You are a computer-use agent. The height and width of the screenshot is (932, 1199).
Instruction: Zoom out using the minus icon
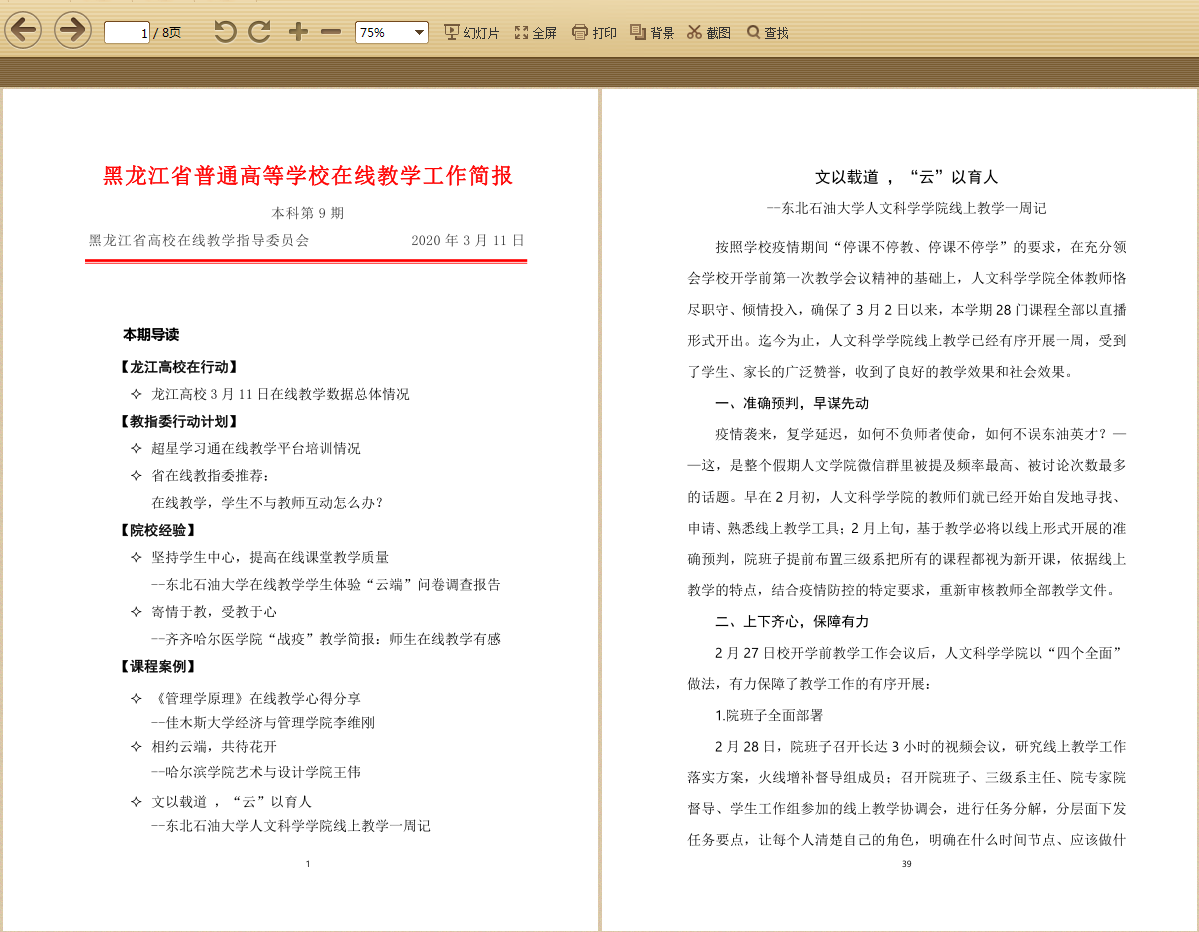pos(330,31)
